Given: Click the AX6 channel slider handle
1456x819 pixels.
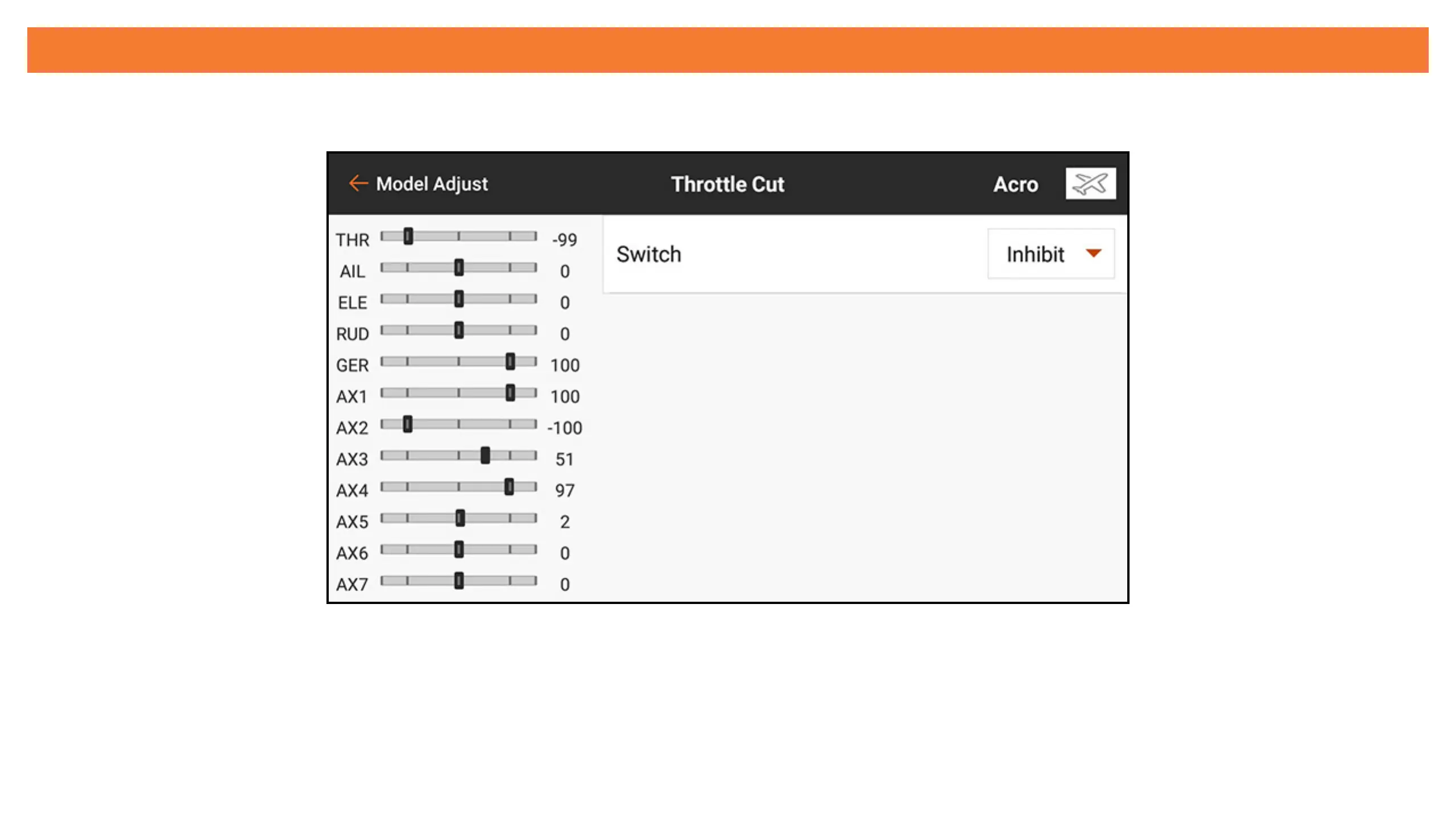Looking at the screenshot, I should pos(459,549).
